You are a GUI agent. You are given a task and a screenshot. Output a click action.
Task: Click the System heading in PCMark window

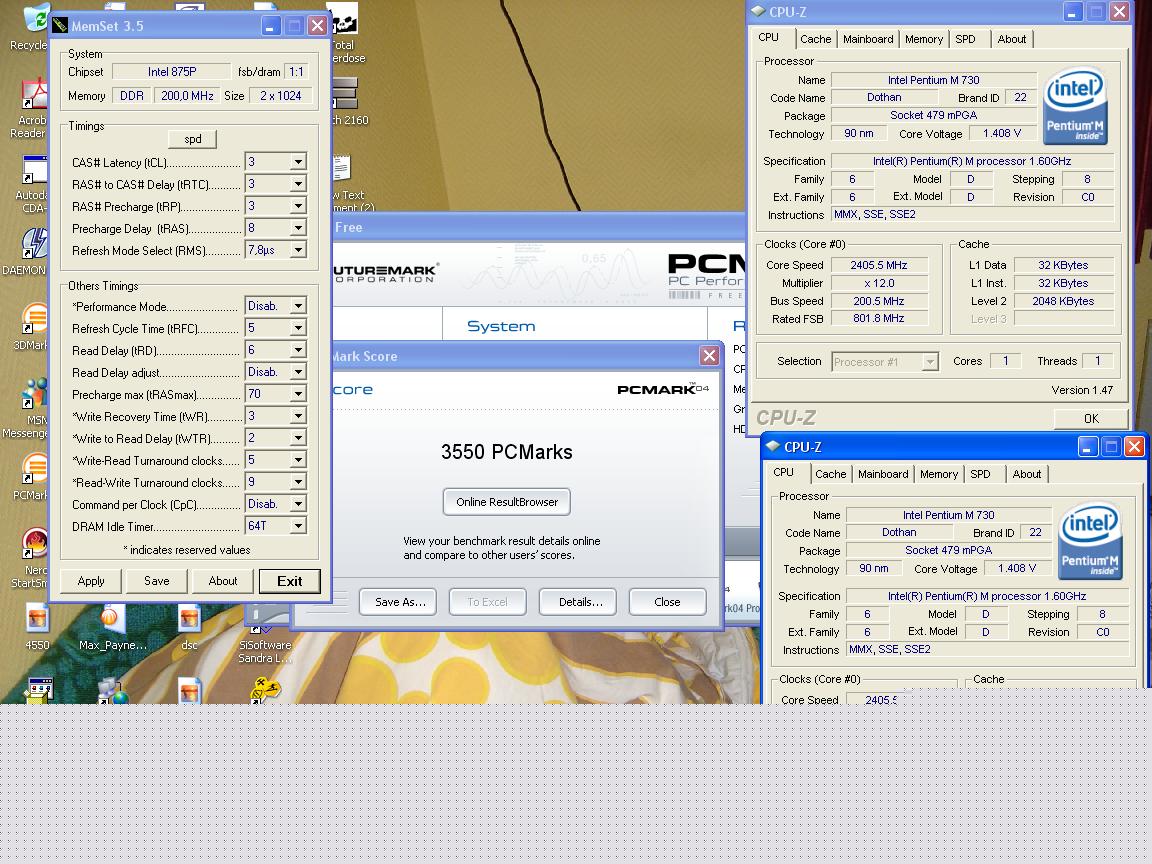(501, 326)
